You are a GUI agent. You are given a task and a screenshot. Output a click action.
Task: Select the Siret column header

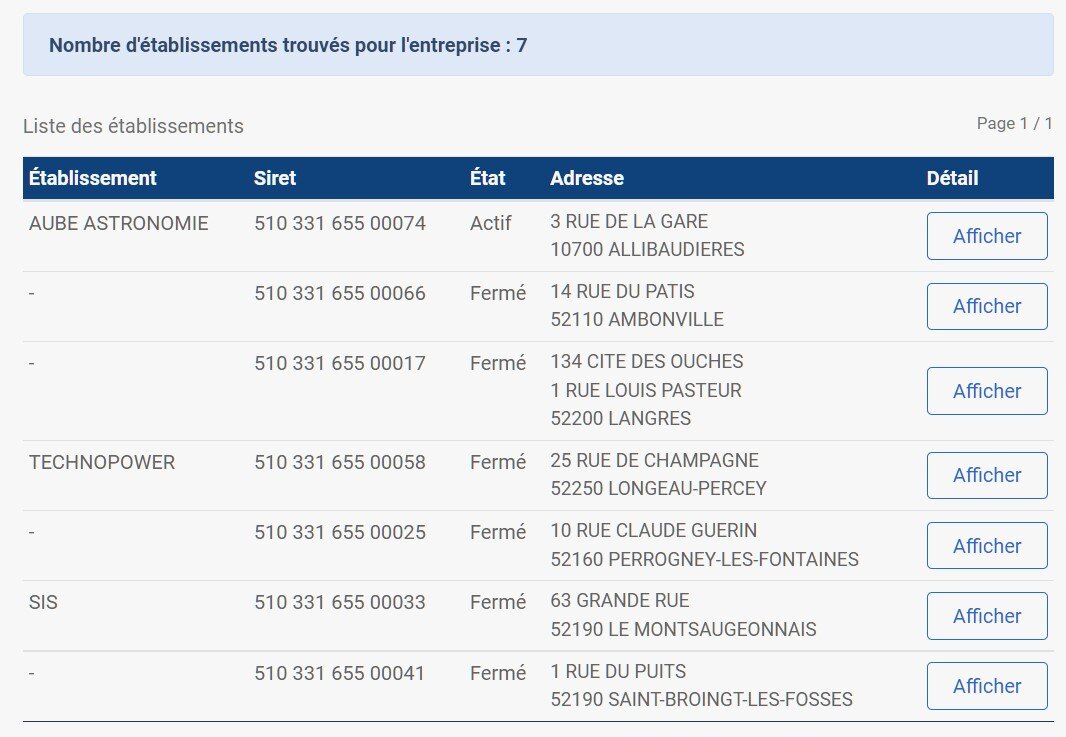pyautogui.click(x=275, y=178)
